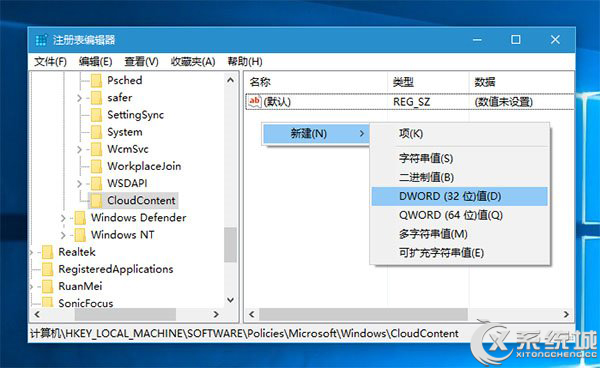Expand the Windows Defender node

point(63,218)
